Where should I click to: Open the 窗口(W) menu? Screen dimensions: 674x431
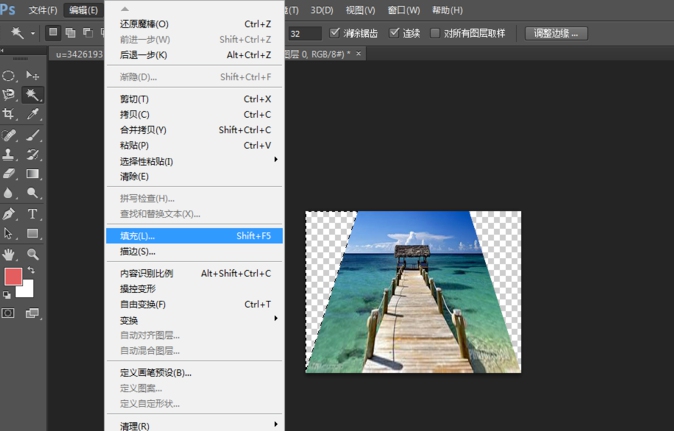tap(404, 10)
